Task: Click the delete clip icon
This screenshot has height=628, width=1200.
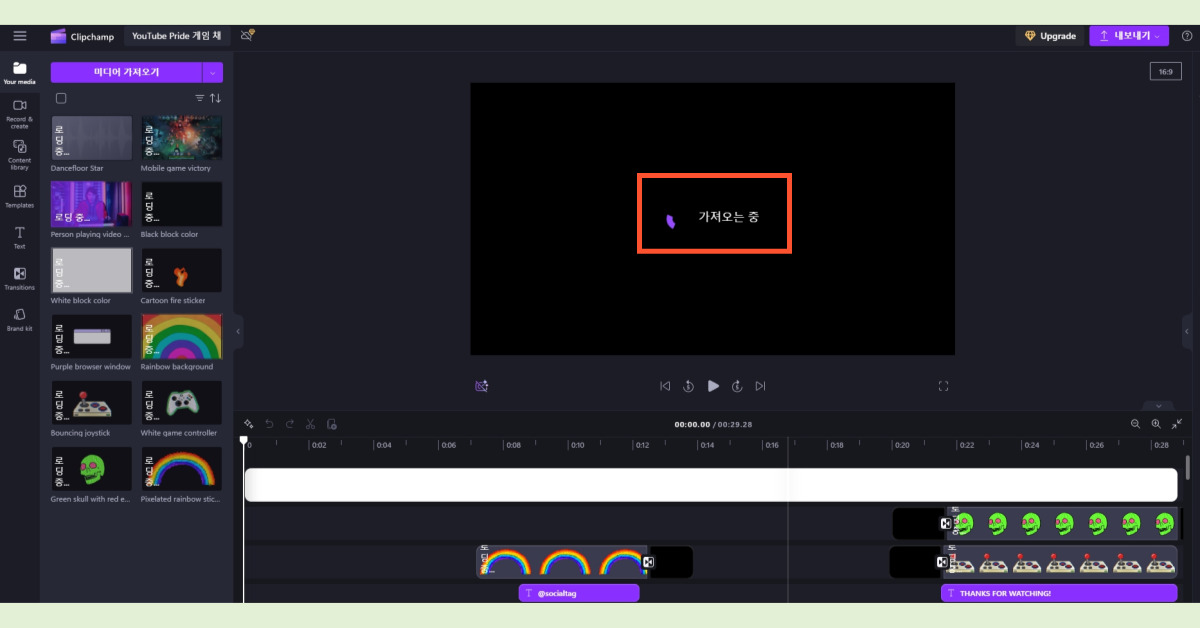Action: point(332,424)
